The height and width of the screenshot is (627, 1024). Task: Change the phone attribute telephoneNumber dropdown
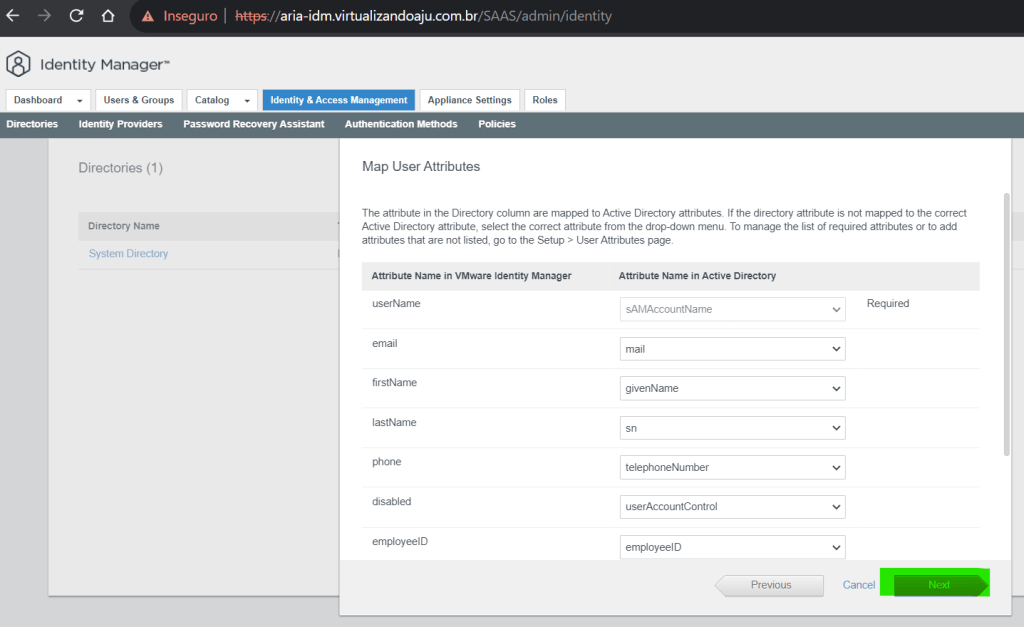click(732, 467)
